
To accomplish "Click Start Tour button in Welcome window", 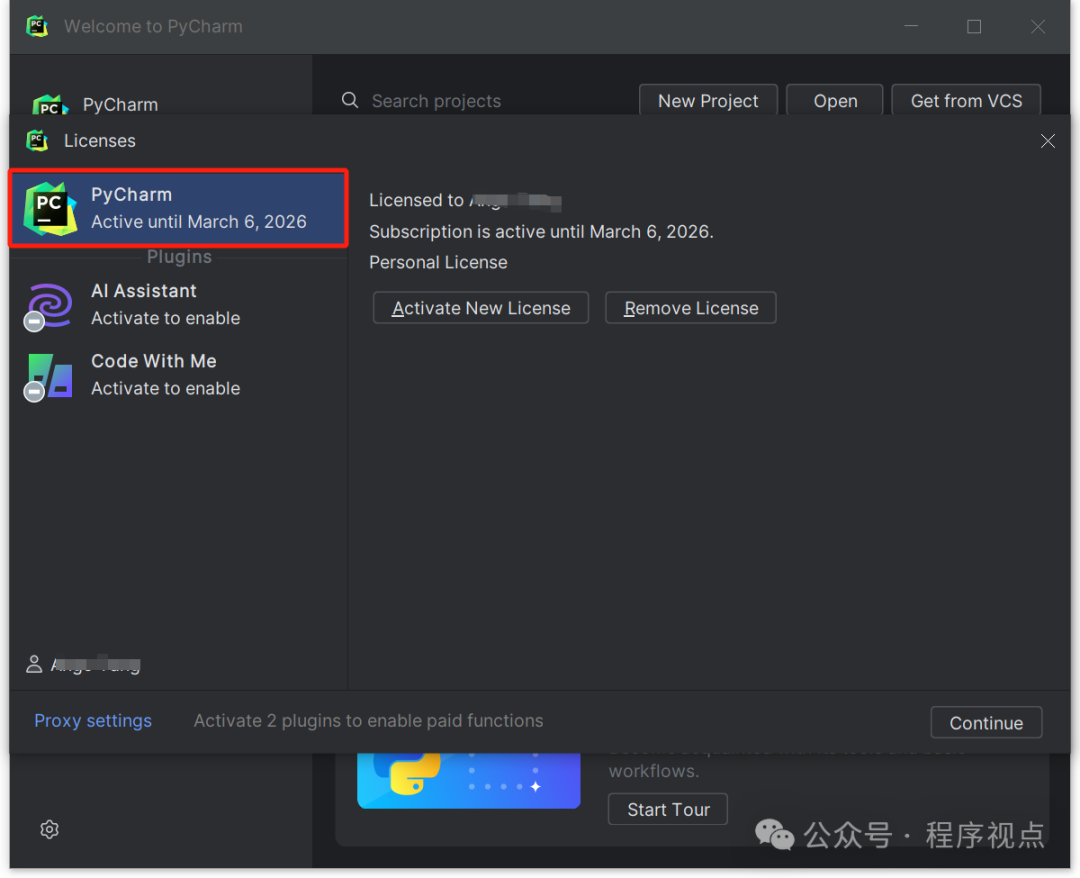I will click(668, 809).
